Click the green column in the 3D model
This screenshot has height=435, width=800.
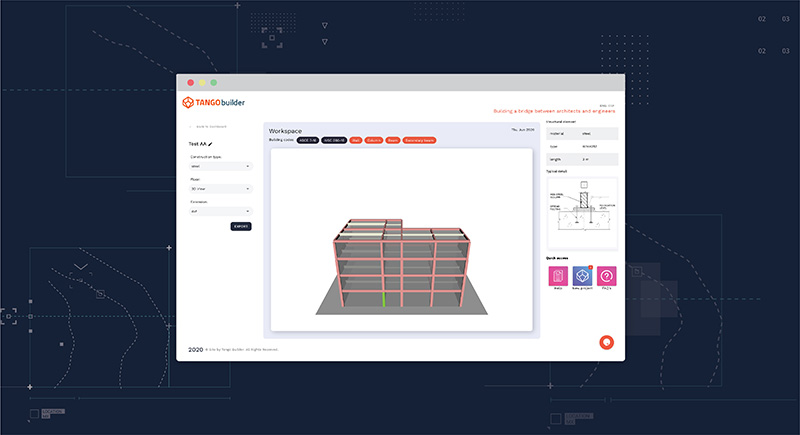point(384,299)
